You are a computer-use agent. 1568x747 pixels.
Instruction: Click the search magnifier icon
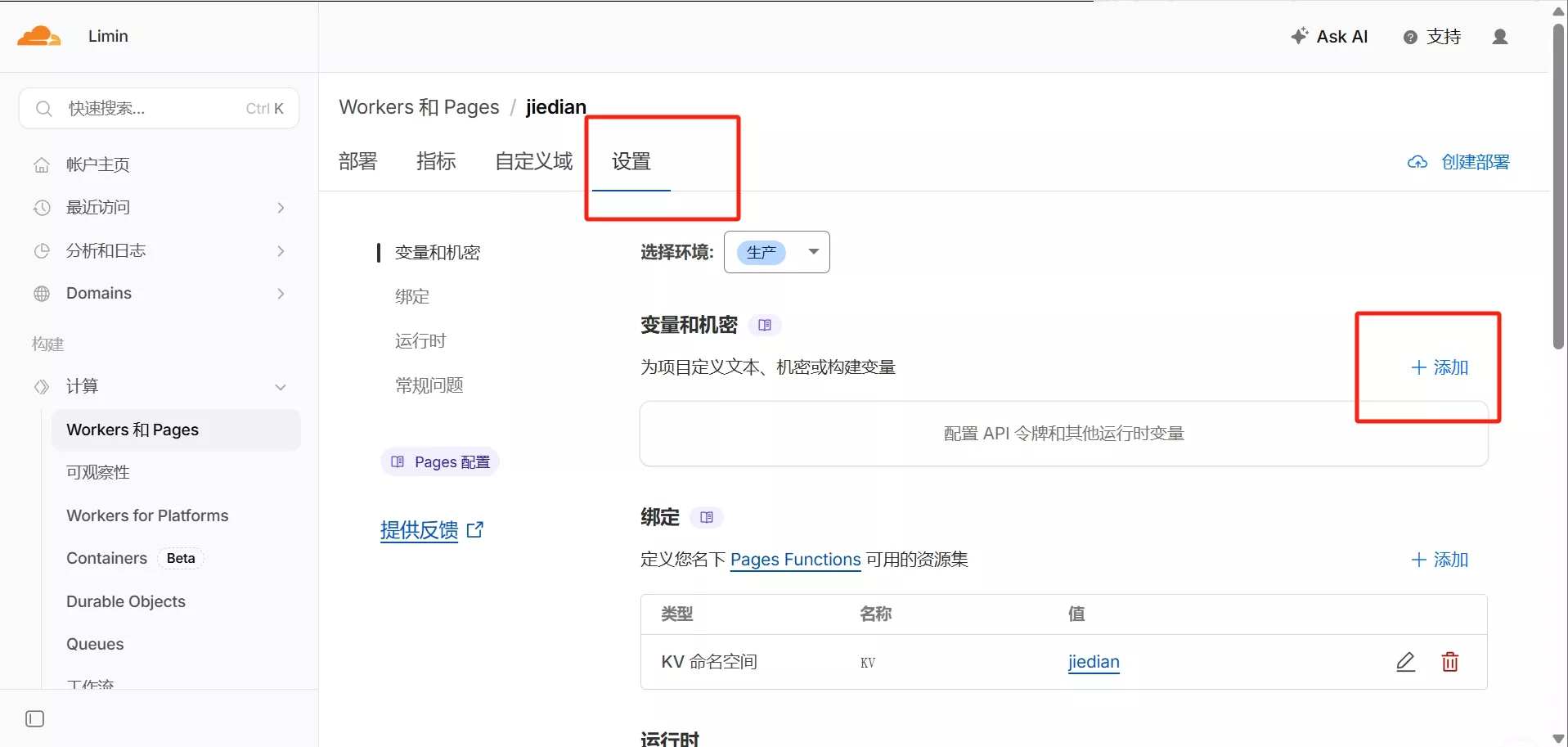tap(44, 108)
